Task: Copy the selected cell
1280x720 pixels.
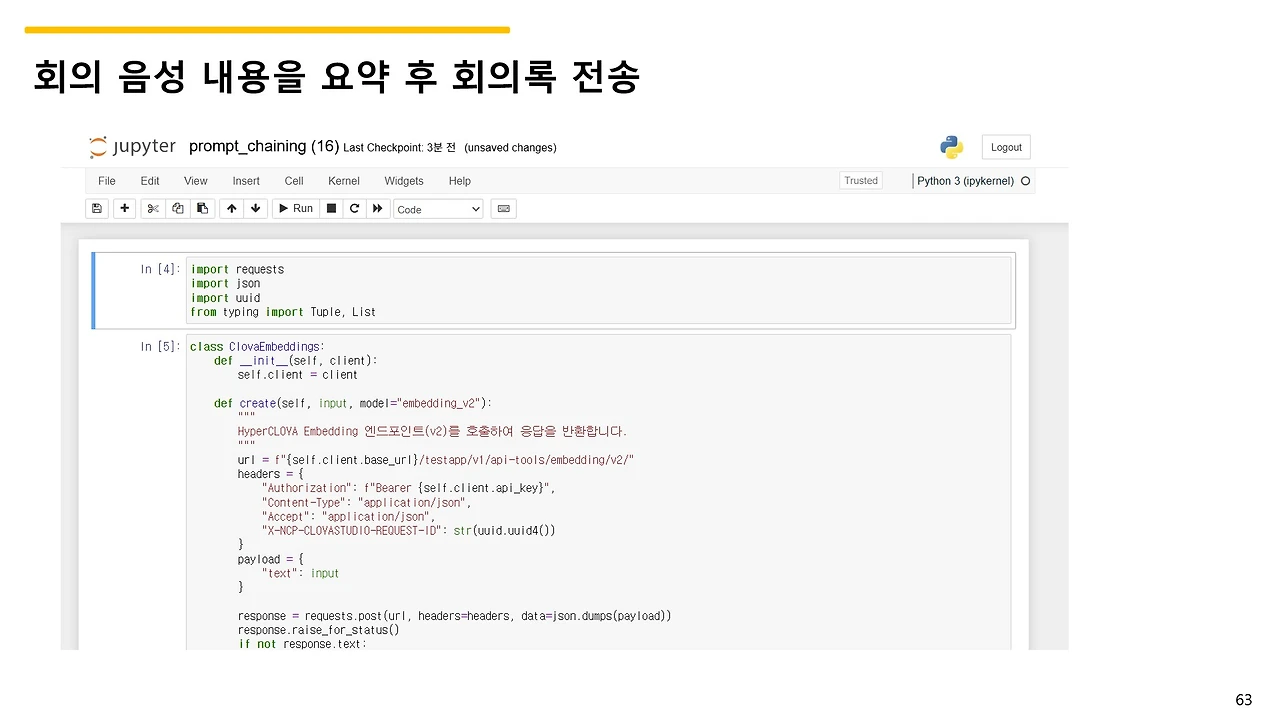Action: point(178,208)
